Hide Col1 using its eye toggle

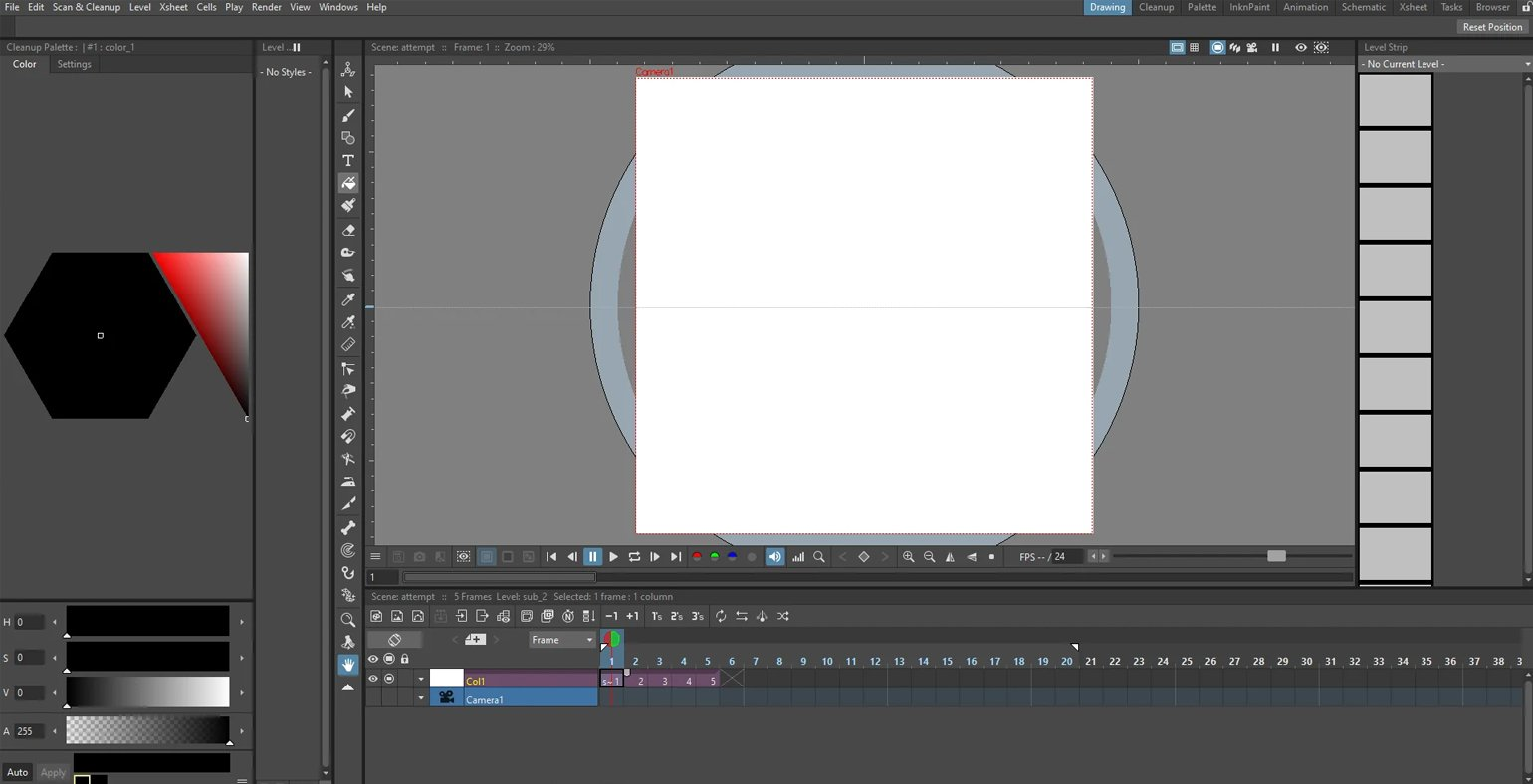[373, 679]
